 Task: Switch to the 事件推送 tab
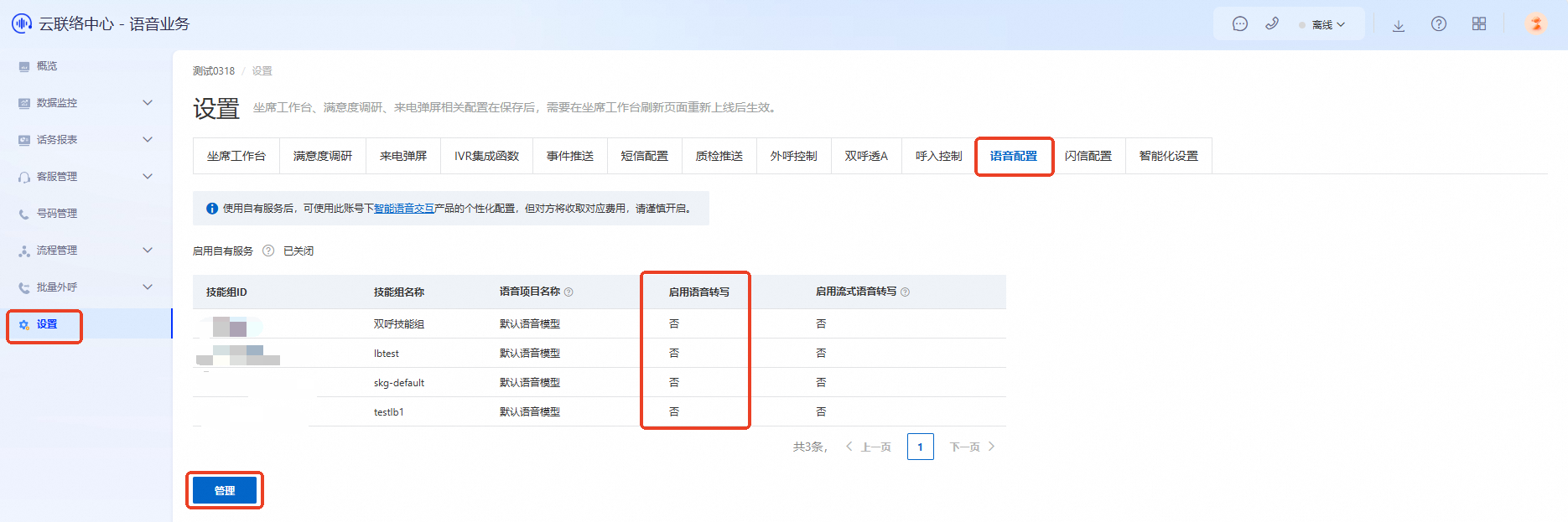[570, 156]
